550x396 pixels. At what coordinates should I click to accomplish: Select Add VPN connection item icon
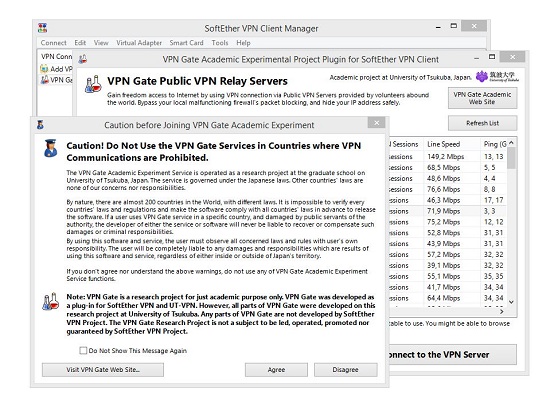coord(44,69)
